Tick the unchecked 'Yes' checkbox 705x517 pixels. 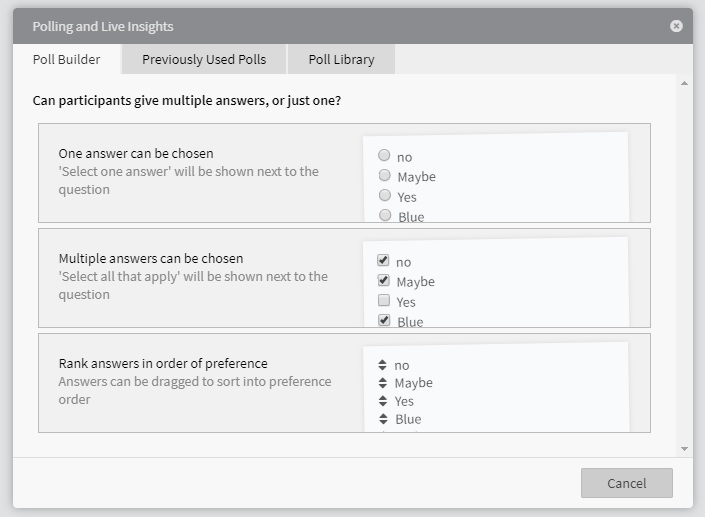tap(383, 301)
